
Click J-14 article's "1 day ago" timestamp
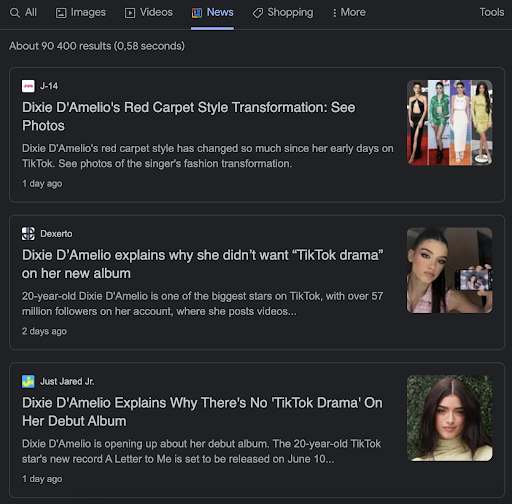42,183
